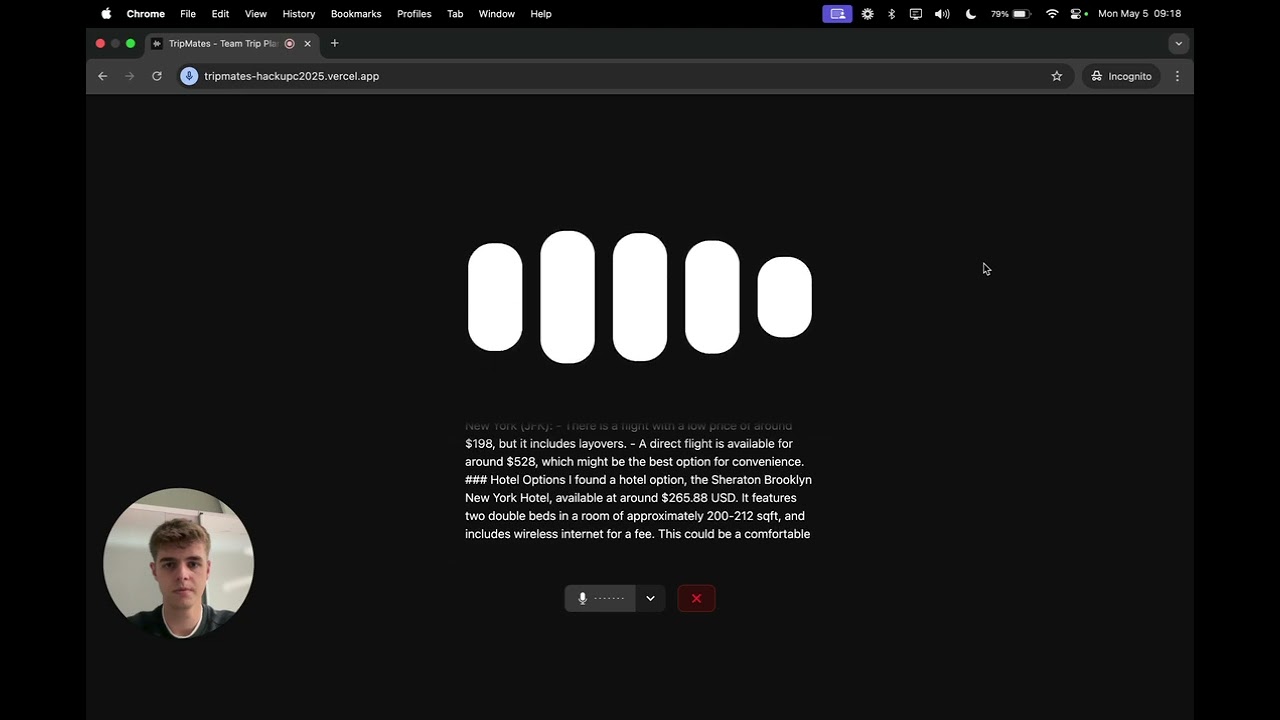Click microphone permission icon in address bar

(189, 76)
